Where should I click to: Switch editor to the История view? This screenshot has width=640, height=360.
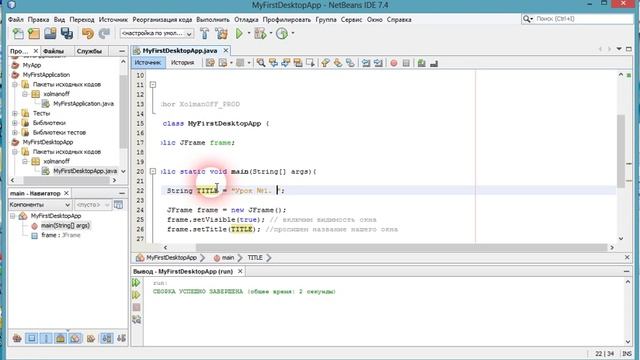click(x=182, y=62)
